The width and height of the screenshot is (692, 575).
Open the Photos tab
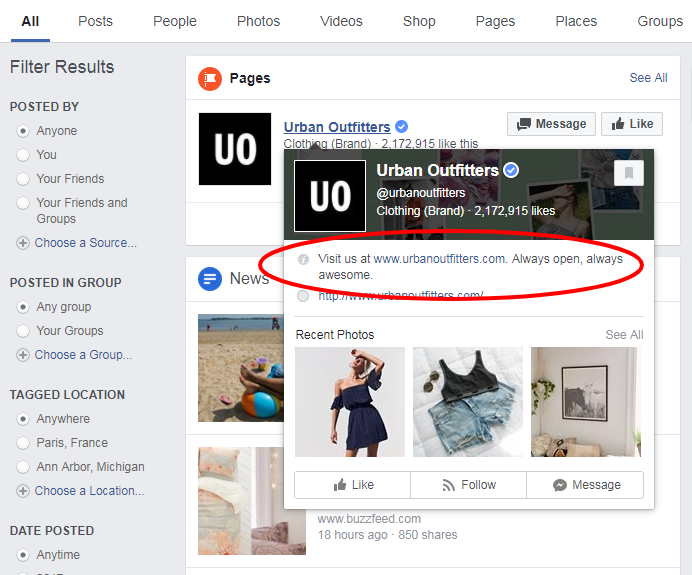[259, 21]
